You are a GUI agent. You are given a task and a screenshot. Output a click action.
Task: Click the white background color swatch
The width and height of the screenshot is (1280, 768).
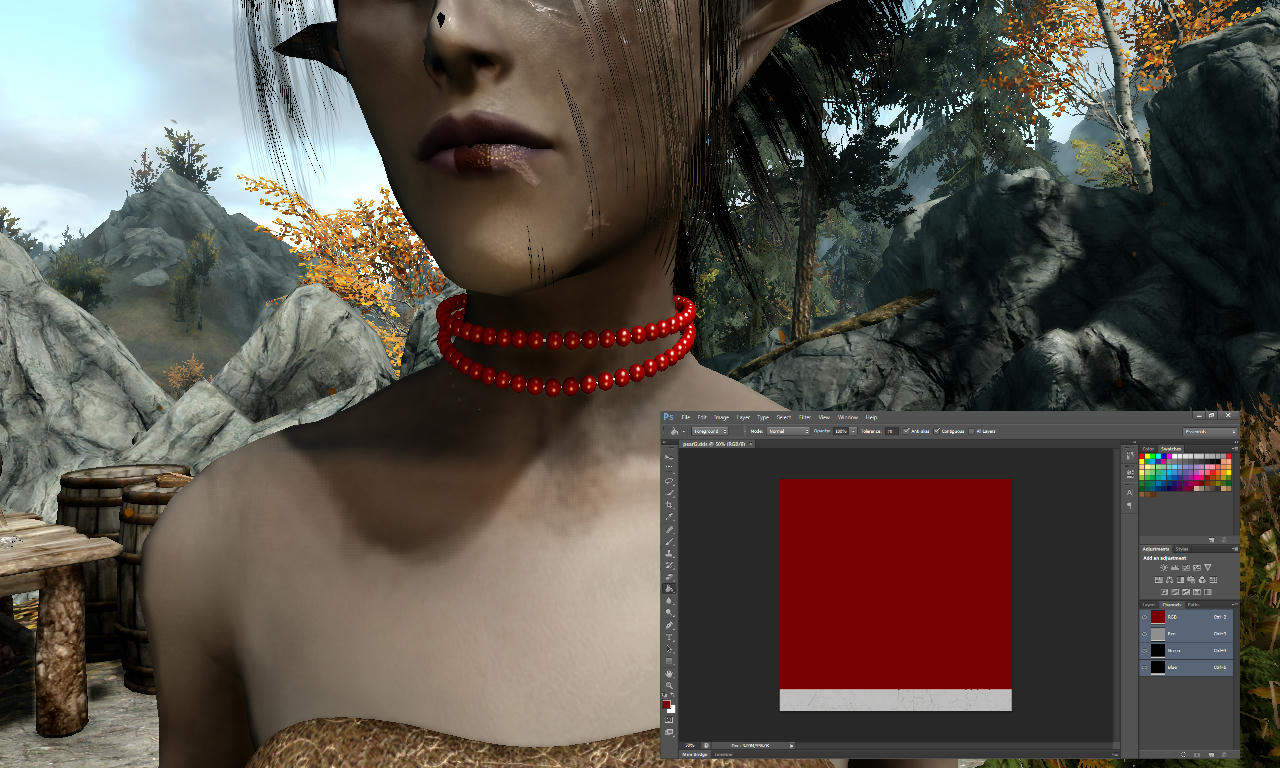tap(672, 709)
